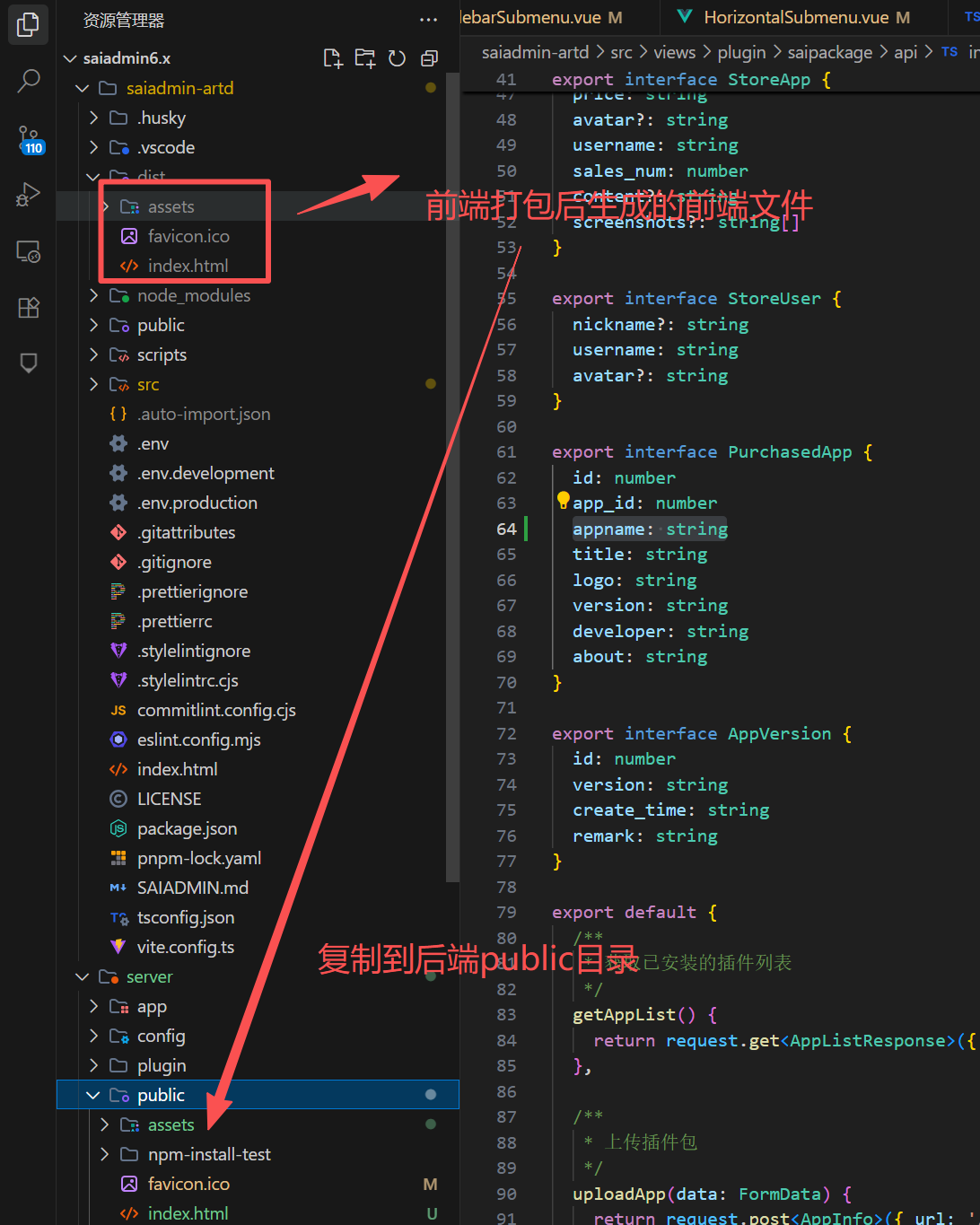
Task: Click the New Folder icon
Action: (x=364, y=58)
